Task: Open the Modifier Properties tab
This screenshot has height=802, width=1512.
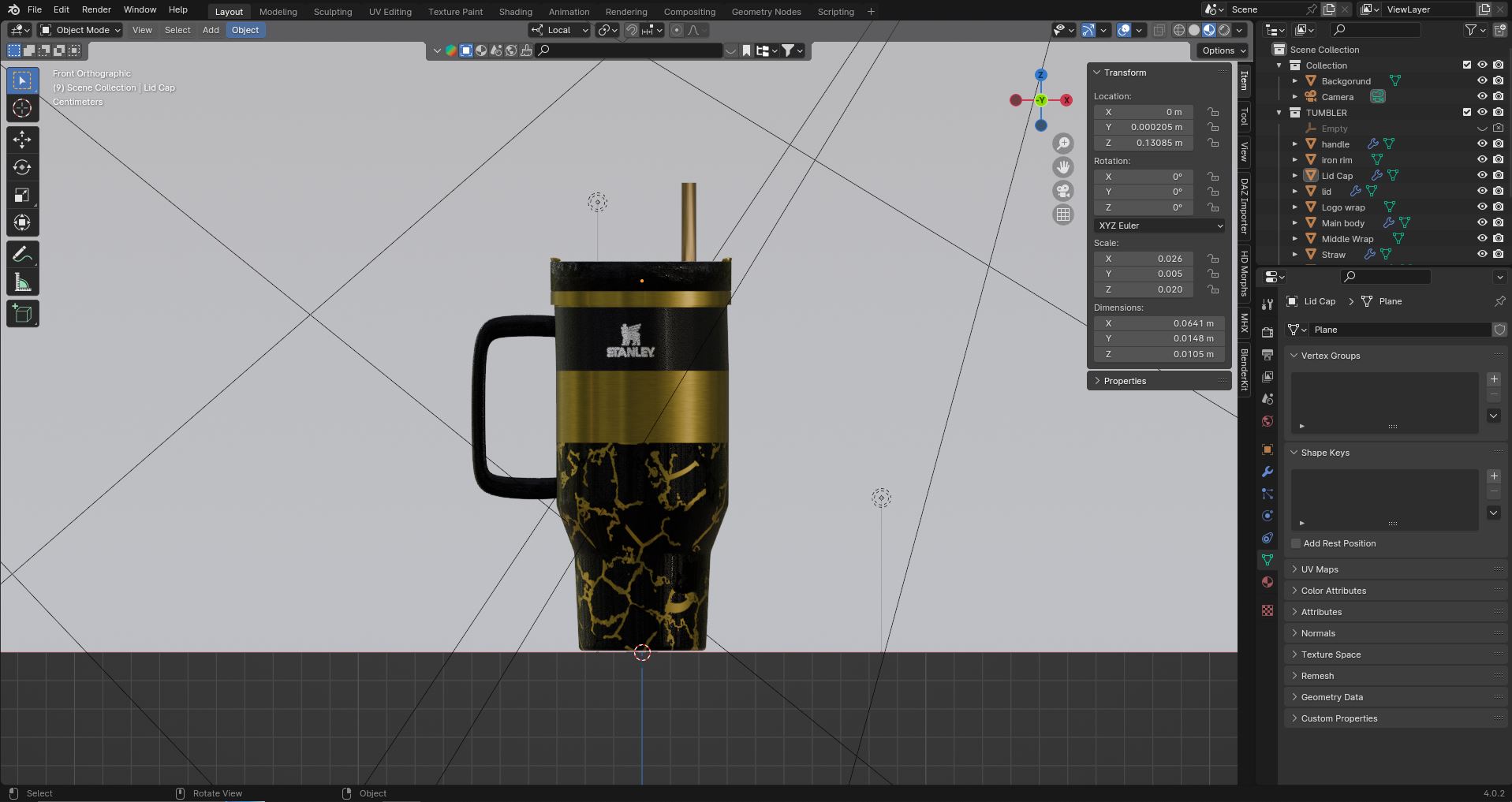Action: 1266,471
